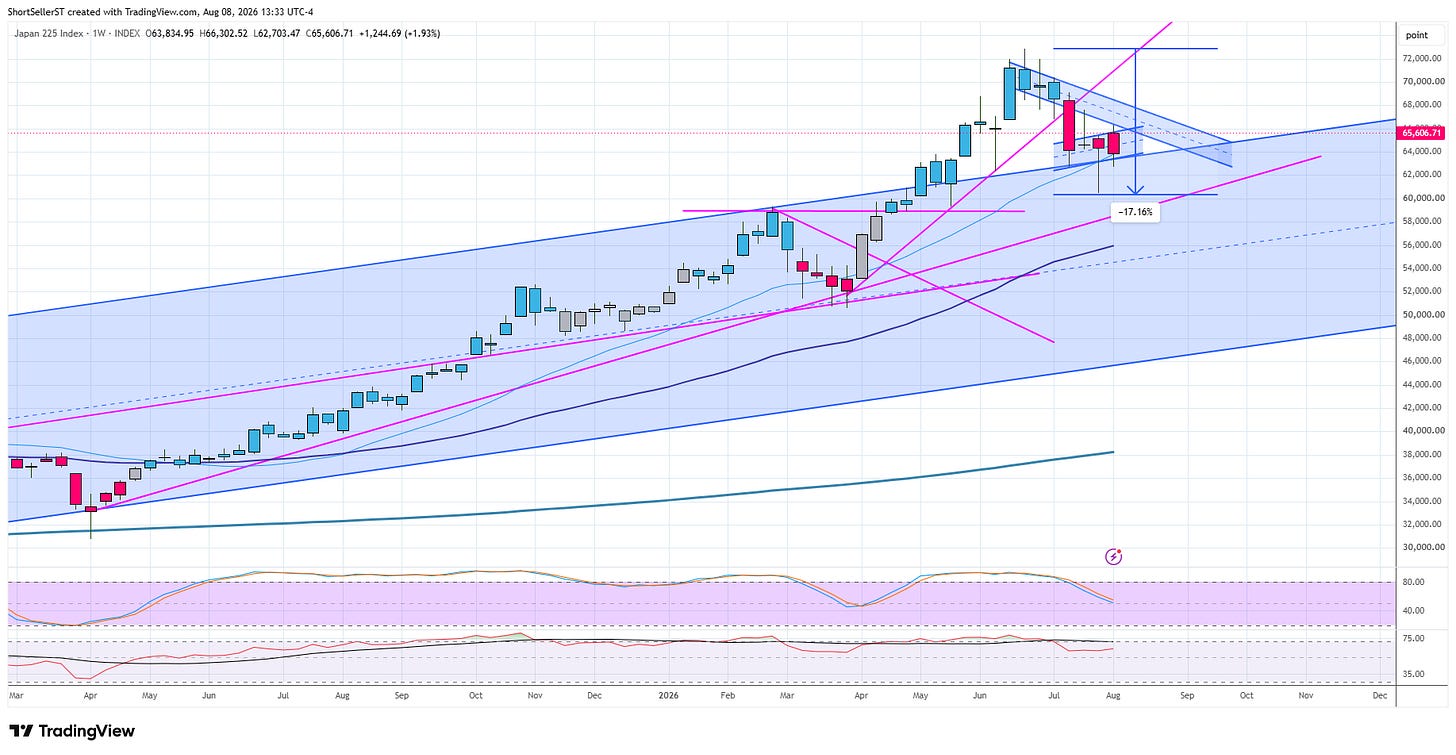Click the 80.00 oscillator scale label
Screen dimensions: 1456x755
tap(1413, 581)
